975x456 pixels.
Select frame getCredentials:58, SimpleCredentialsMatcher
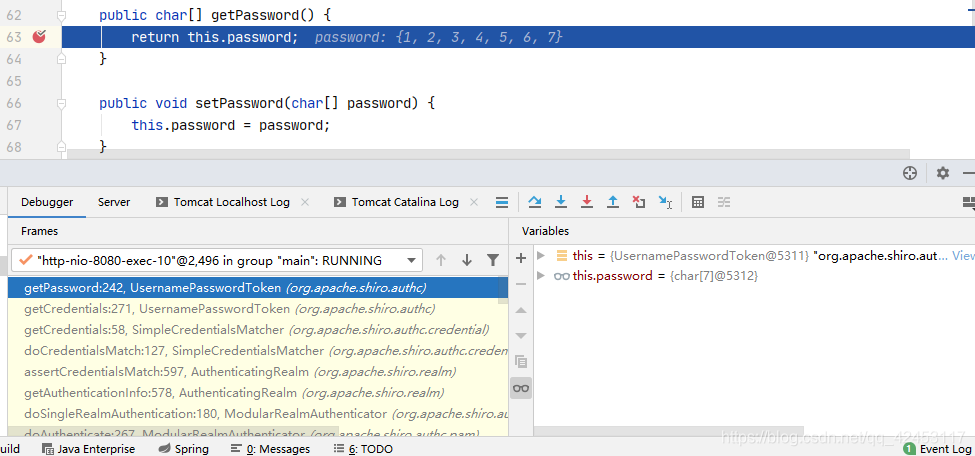(x=258, y=329)
